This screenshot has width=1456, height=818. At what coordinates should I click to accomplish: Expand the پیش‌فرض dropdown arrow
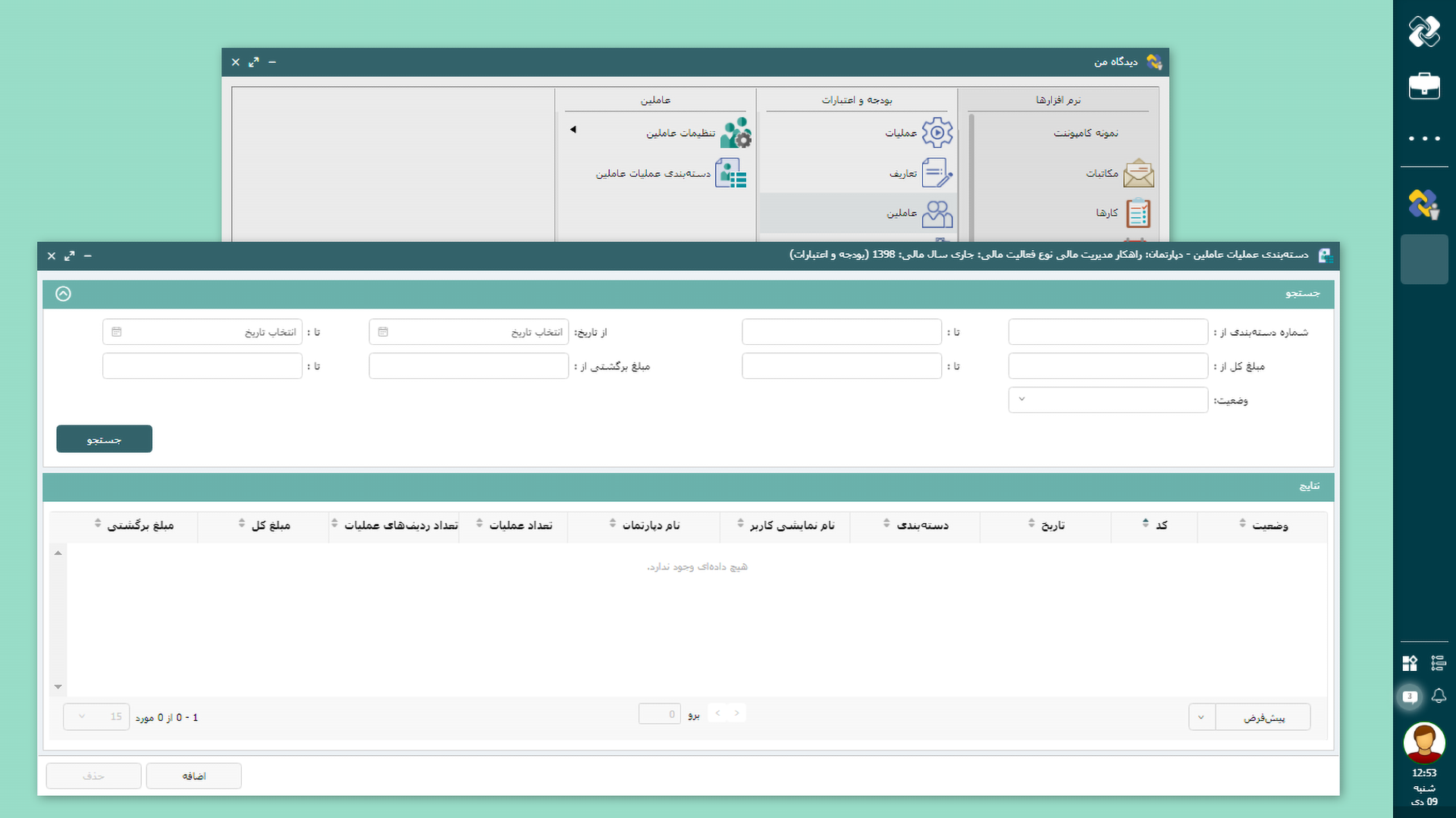point(1201,716)
